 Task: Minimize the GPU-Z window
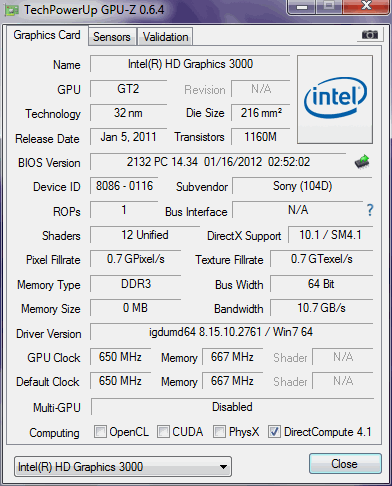302,7
